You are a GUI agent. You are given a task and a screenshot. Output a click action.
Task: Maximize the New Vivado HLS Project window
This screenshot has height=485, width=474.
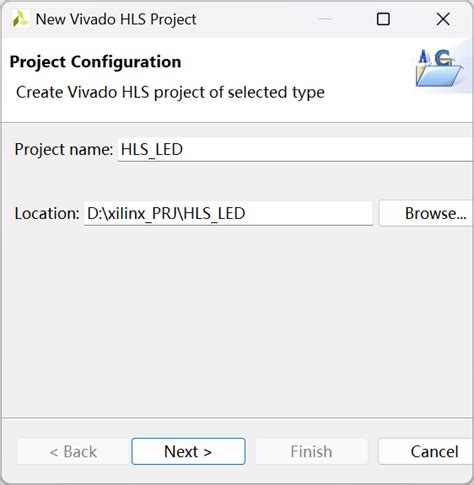click(x=383, y=19)
